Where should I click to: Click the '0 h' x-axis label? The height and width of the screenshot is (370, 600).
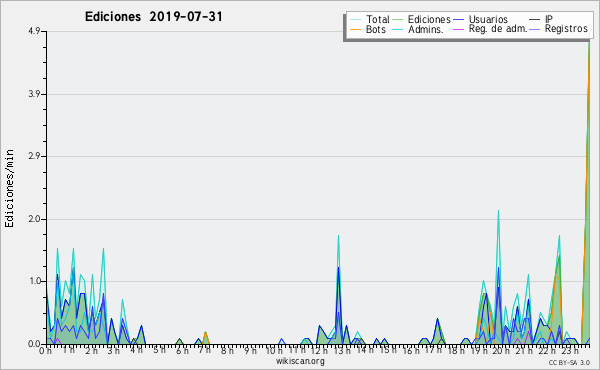pos(46,351)
